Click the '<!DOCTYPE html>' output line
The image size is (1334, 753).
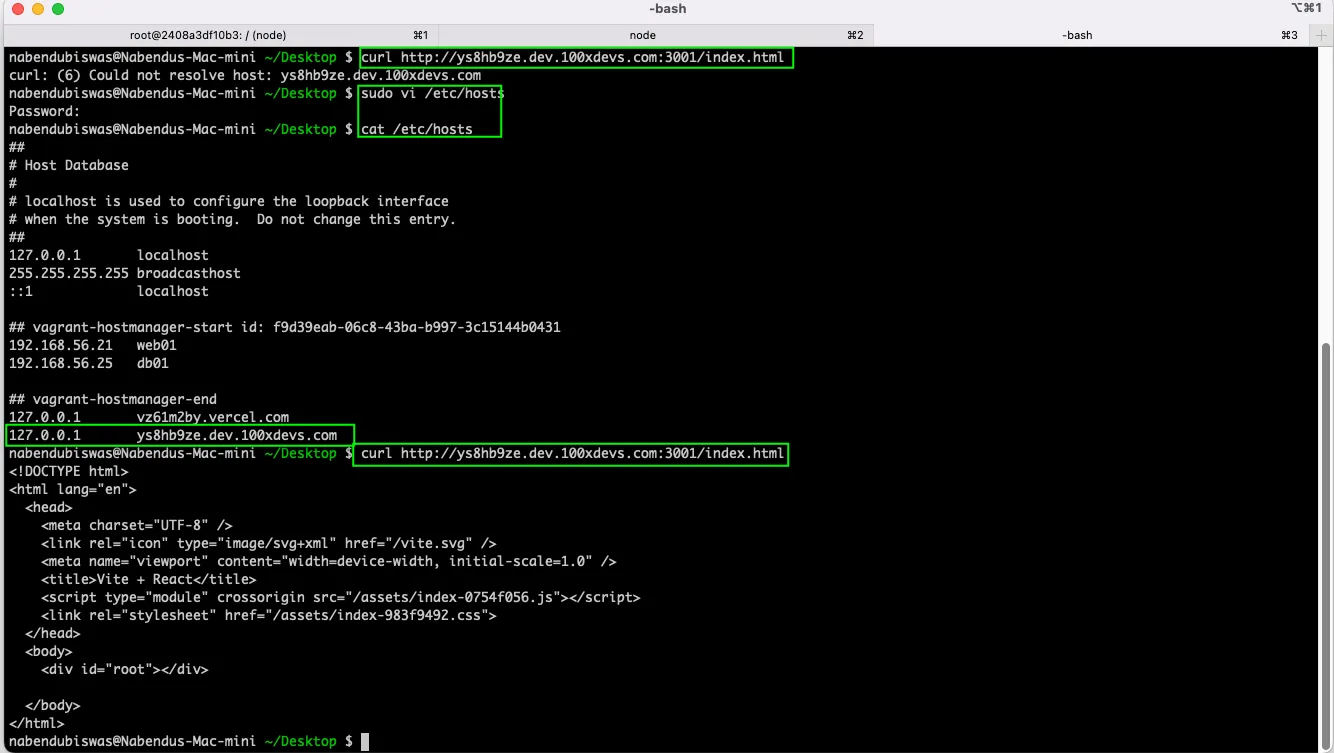pyautogui.click(x=68, y=471)
